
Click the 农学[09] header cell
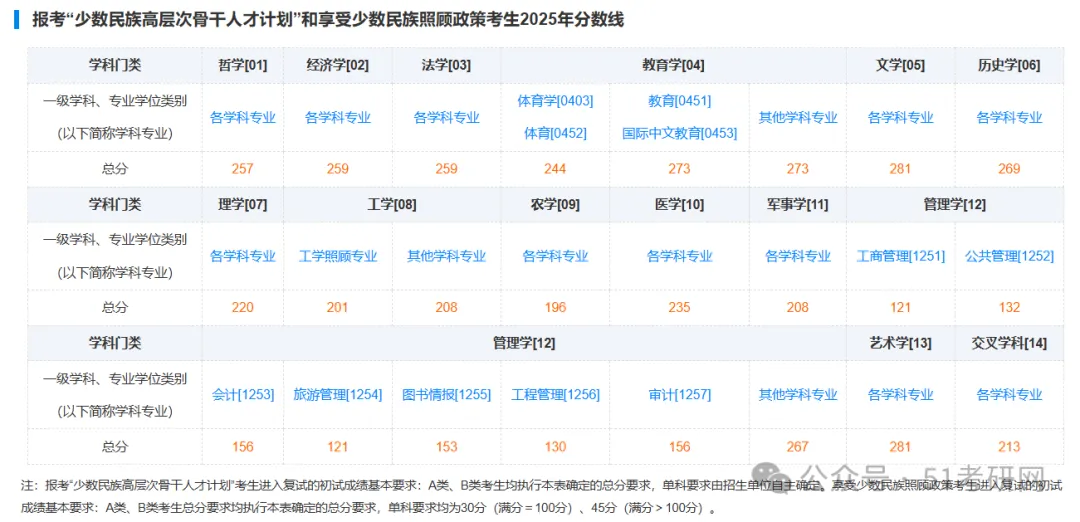pyautogui.click(x=555, y=205)
